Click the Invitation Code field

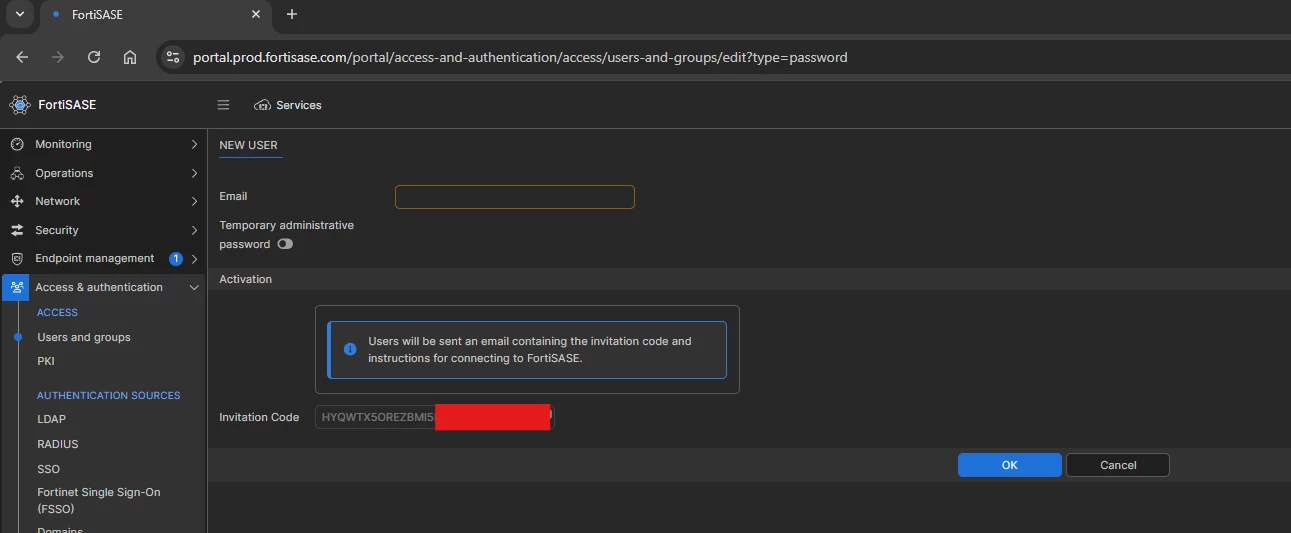434,417
